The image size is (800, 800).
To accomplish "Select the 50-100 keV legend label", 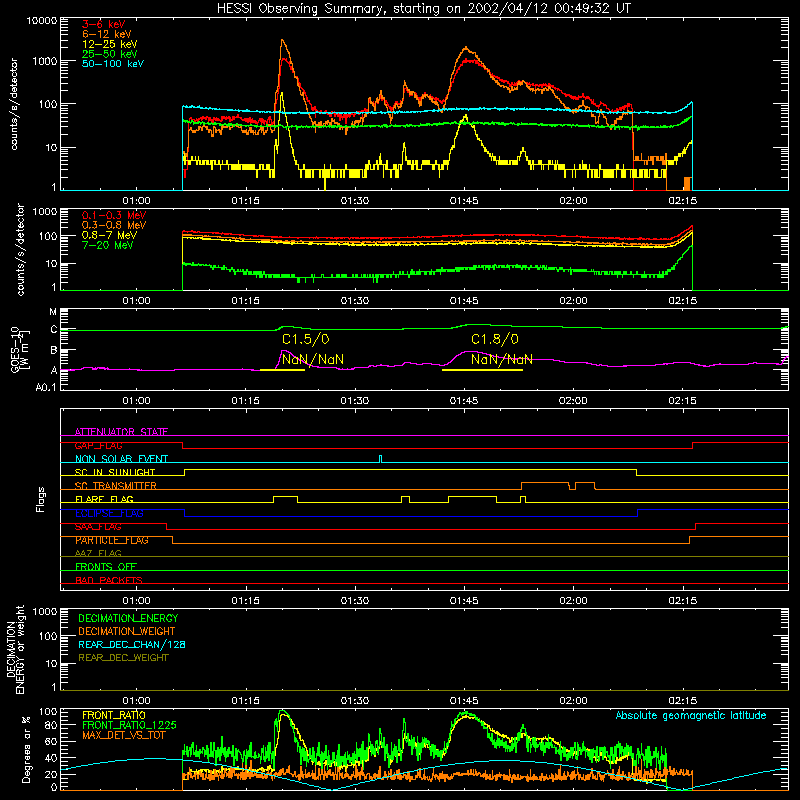I will click(x=113, y=64).
